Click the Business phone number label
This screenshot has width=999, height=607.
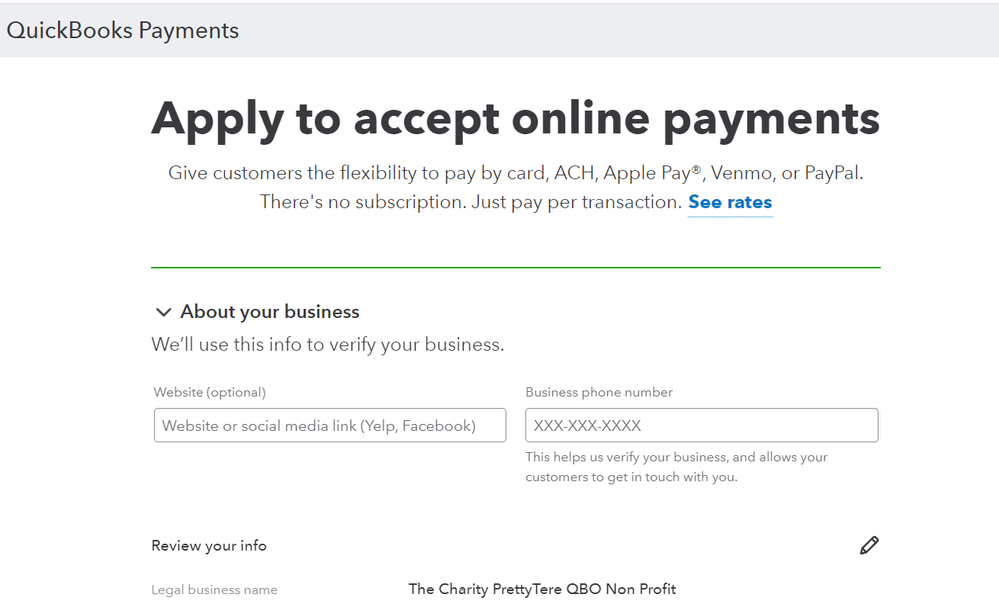coord(599,392)
